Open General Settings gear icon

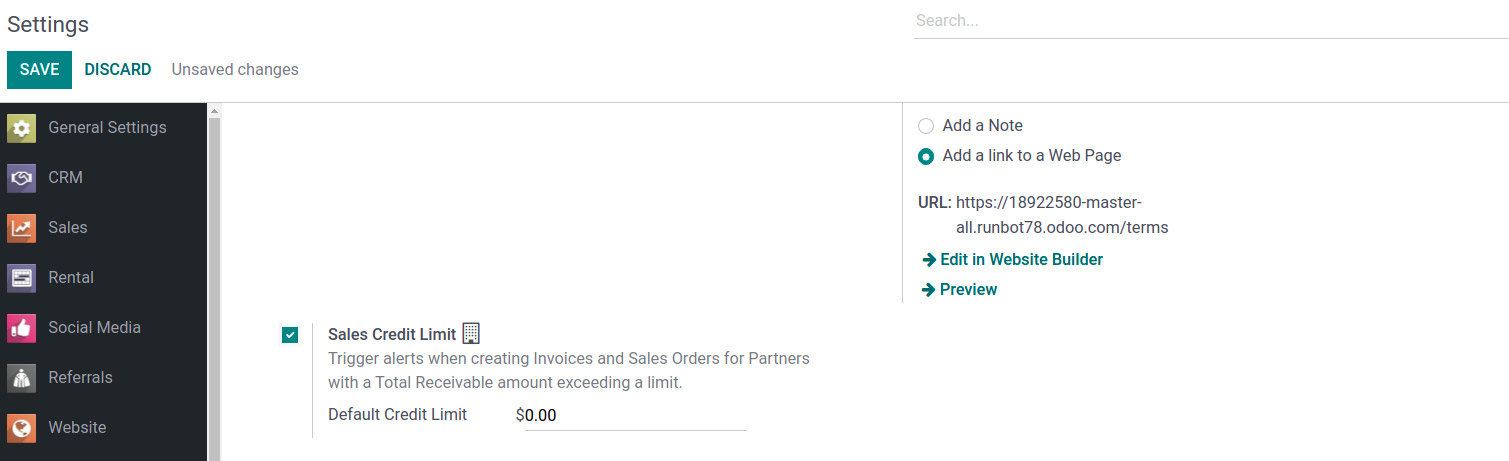pos(21,128)
